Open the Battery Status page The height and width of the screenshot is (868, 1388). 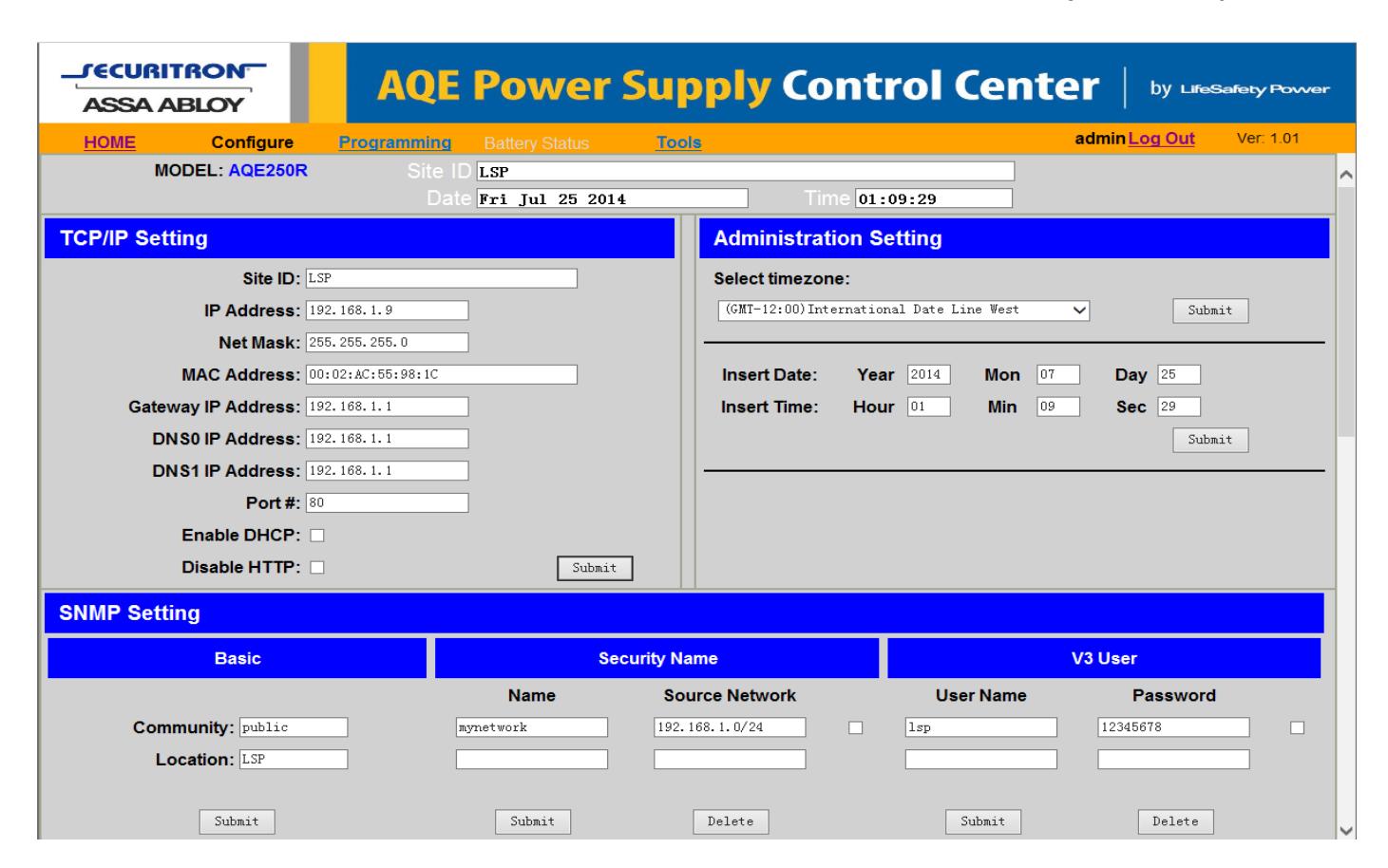tap(536, 143)
